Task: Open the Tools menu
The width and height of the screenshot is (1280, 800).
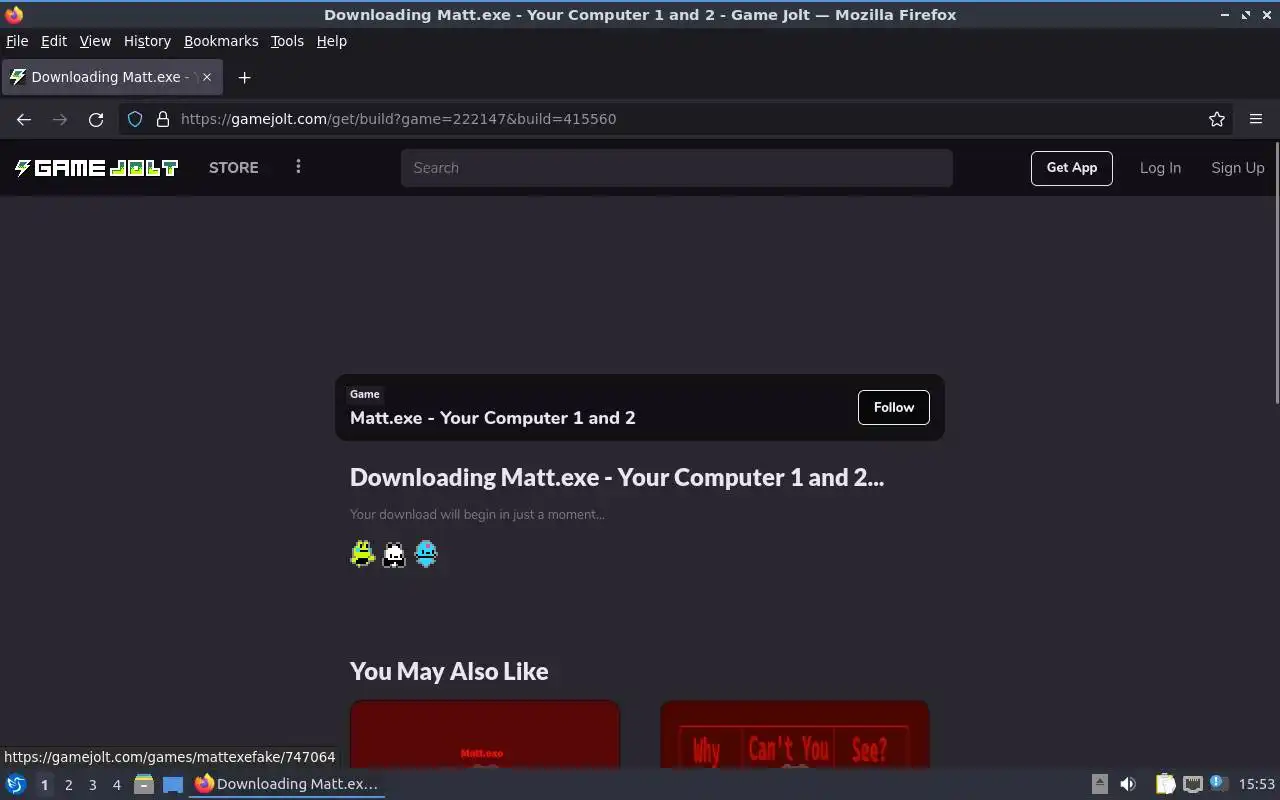Action: click(287, 41)
